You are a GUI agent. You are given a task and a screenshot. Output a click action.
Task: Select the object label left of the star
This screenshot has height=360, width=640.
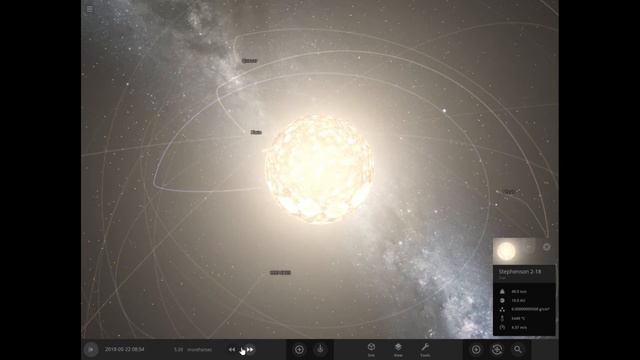pyautogui.click(x=256, y=132)
